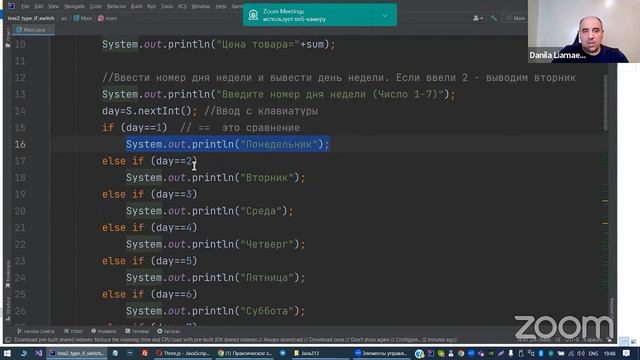
Task: Open the TODO tool window
Action: pyautogui.click(x=73, y=331)
